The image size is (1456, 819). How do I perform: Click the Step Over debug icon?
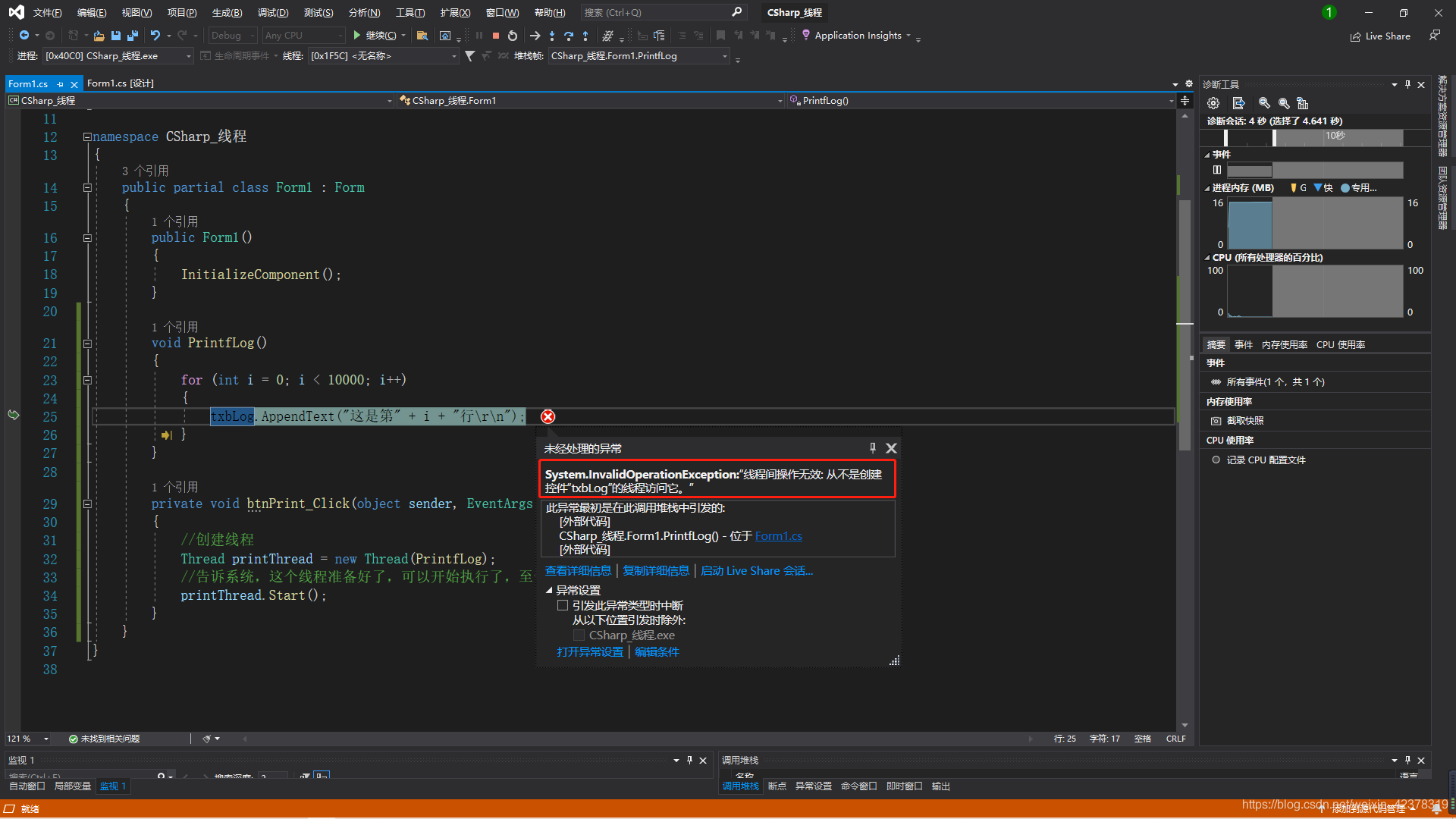568,36
